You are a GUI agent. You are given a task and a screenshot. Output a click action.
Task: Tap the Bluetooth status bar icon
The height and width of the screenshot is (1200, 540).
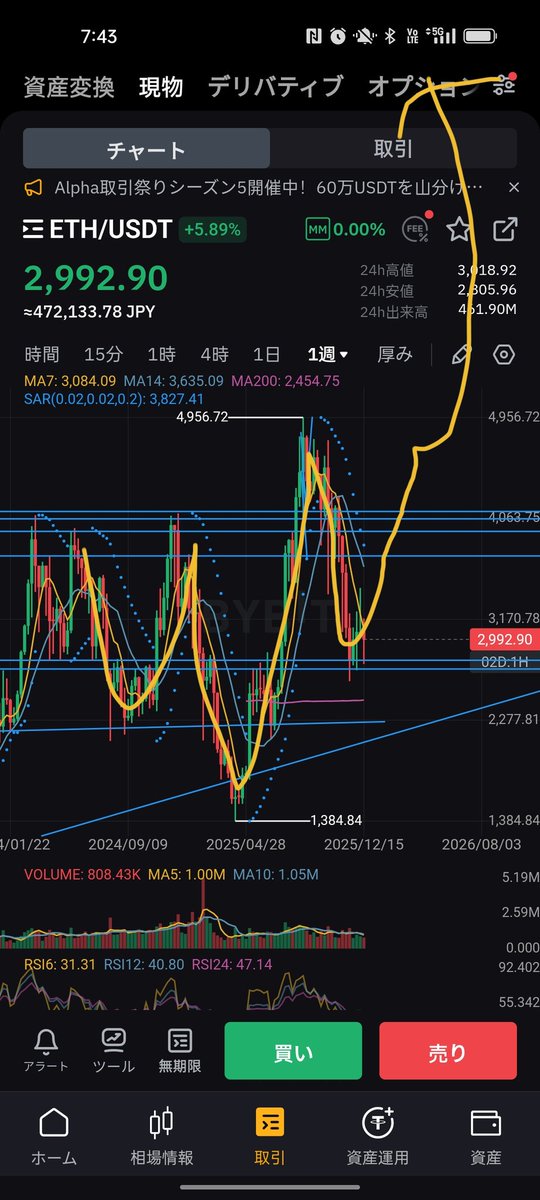tap(391, 36)
